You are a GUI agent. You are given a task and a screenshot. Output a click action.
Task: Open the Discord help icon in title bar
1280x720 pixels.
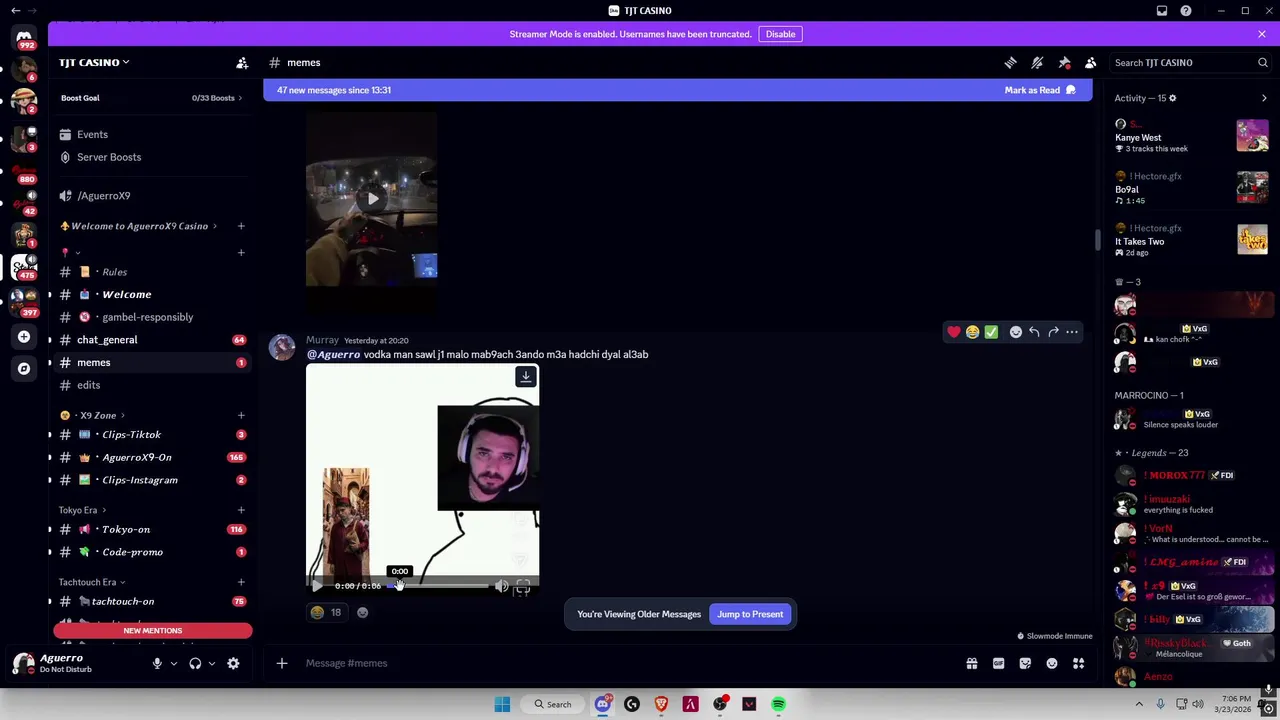click(1186, 11)
